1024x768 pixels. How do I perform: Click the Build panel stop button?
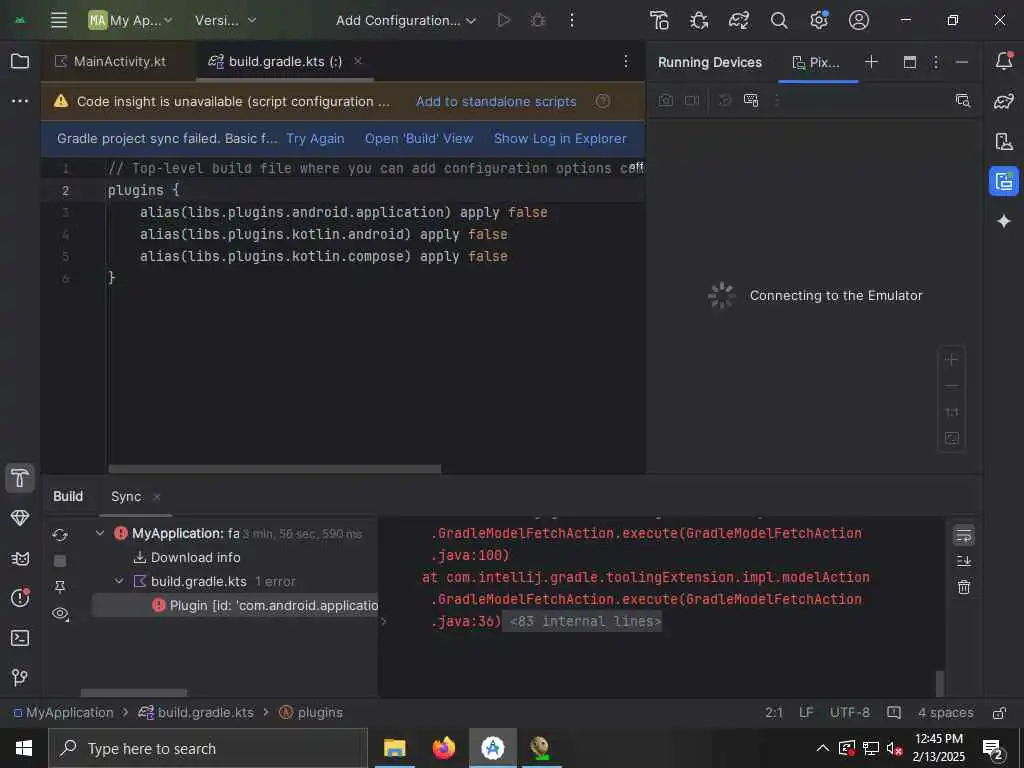(x=59, y=561)
